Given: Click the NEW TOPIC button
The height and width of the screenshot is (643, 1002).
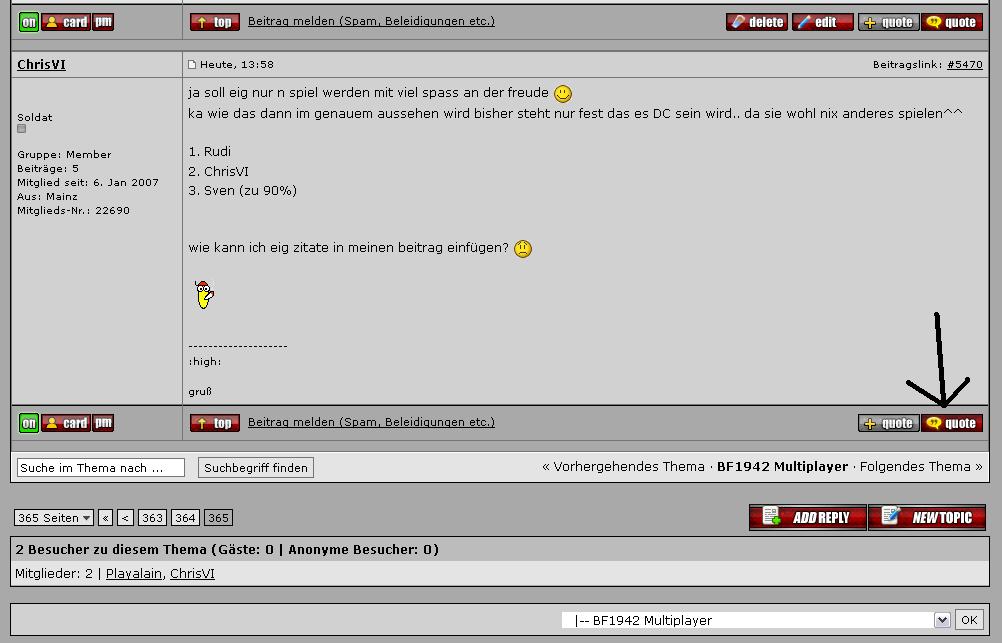Looking at the screenshot, I should point(927,518).
